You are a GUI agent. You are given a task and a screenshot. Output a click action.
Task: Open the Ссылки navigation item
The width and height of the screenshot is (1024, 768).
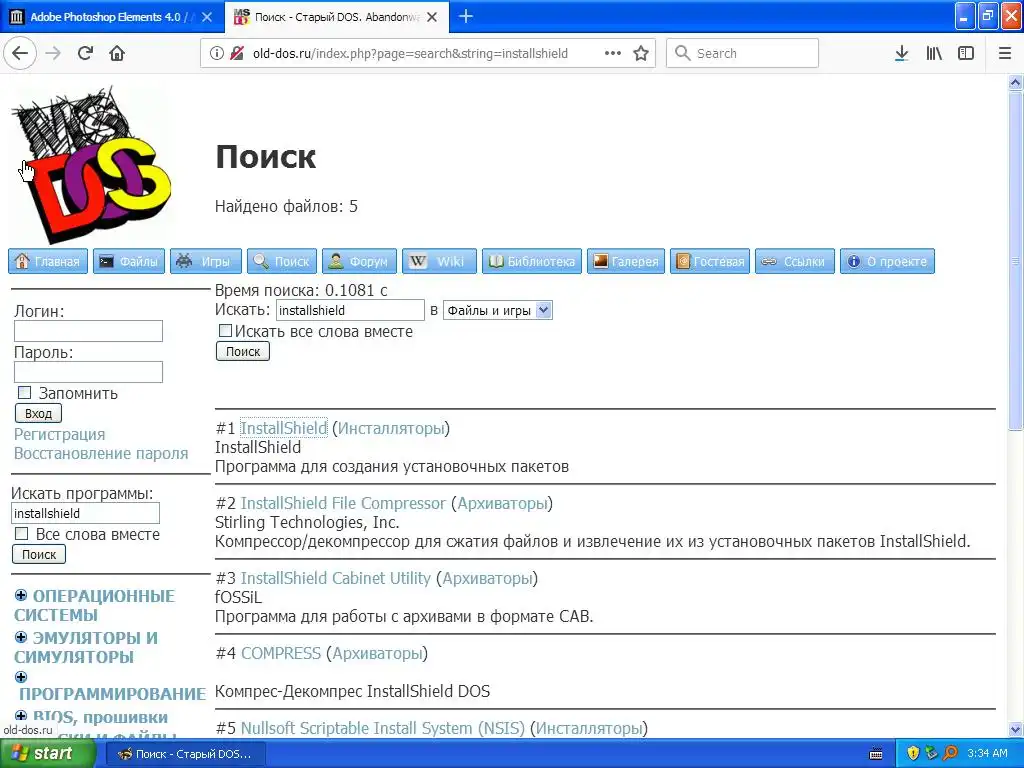(795, 261)
